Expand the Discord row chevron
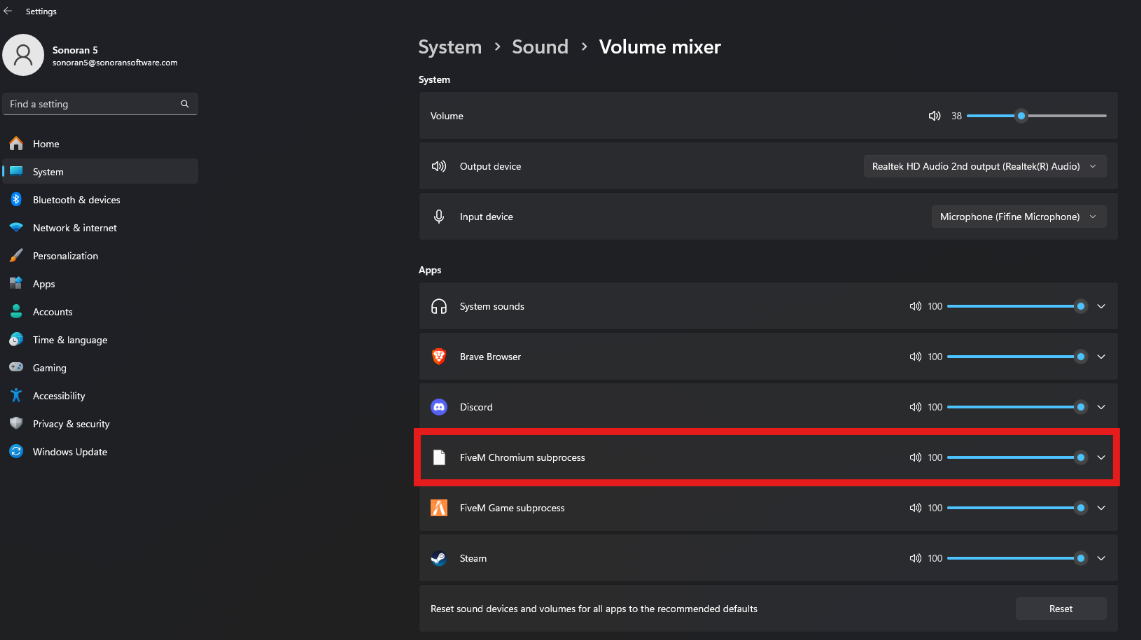Image resolution: width=1141 pixels, height=640 pixels. coord(1101,407)
